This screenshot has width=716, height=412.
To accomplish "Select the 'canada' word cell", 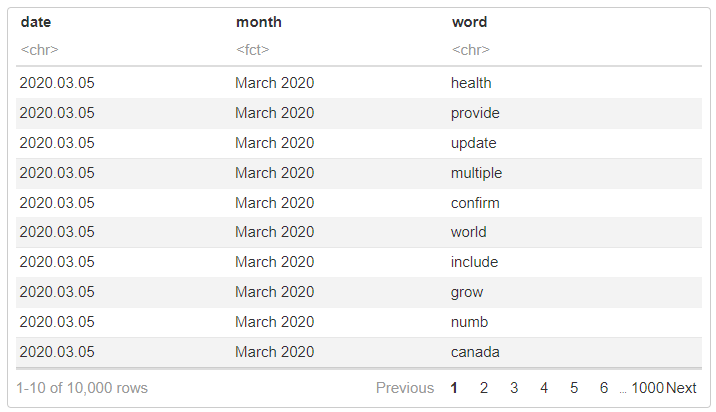I will tap(475, 352).
